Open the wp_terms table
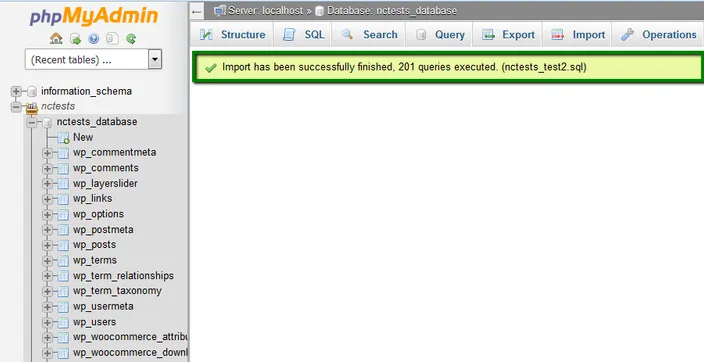Image resolution: width=704 pixels, height=362 pixels. [95, 260]
